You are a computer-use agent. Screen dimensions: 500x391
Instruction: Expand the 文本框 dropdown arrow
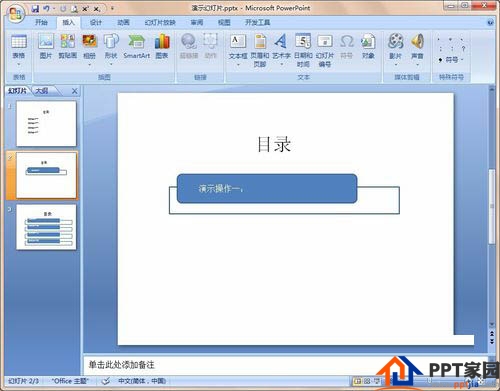point(238,64)
